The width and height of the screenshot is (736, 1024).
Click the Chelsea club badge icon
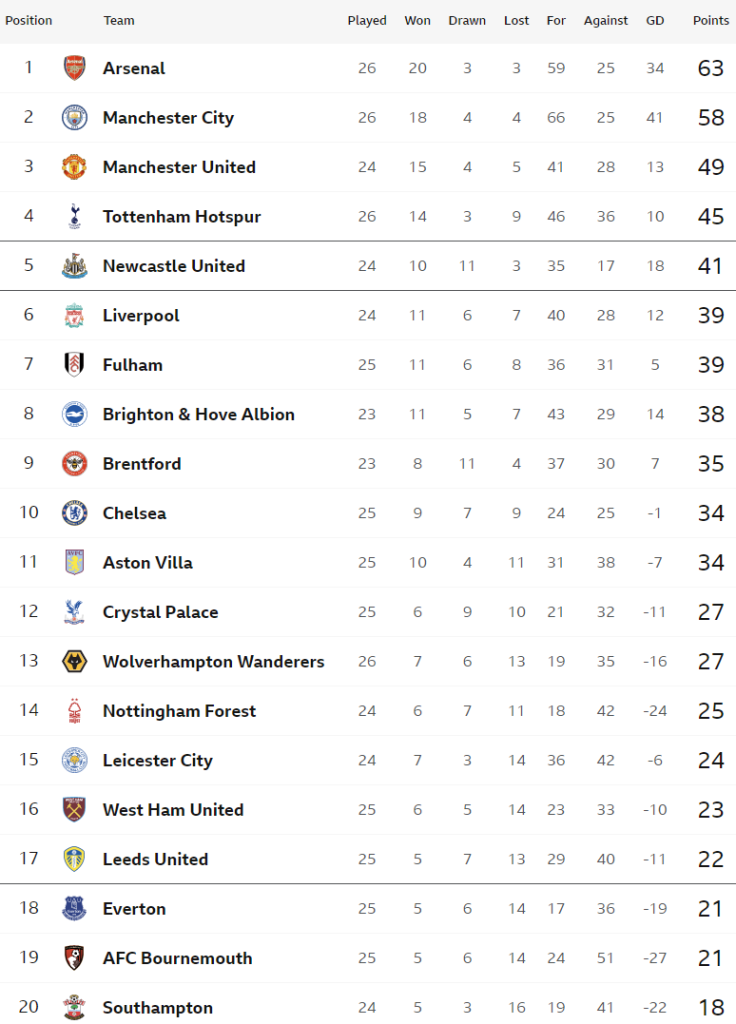pos(75,513)
